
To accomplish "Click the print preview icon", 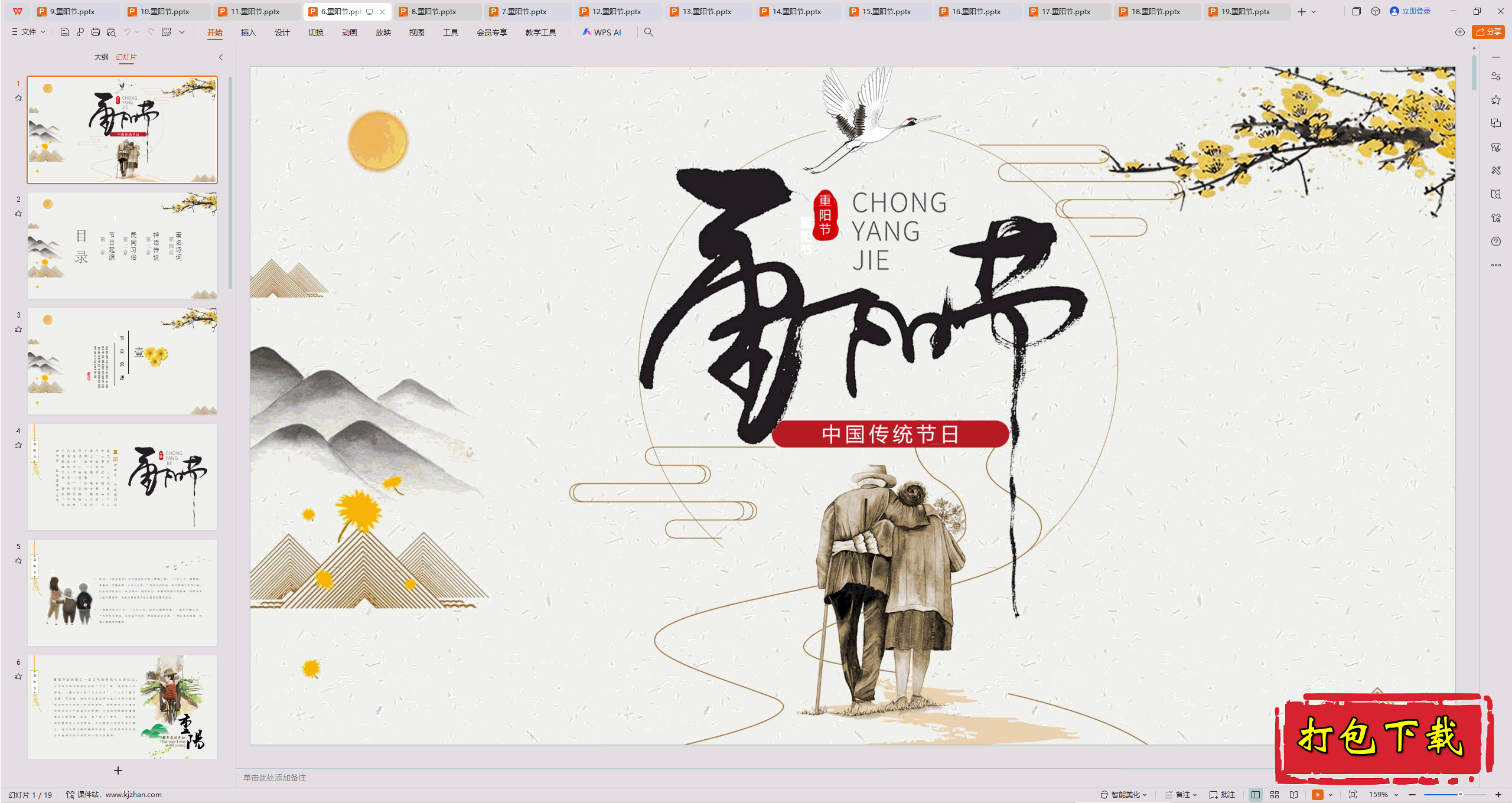I will pyautogui.click(x=111, y=32).
